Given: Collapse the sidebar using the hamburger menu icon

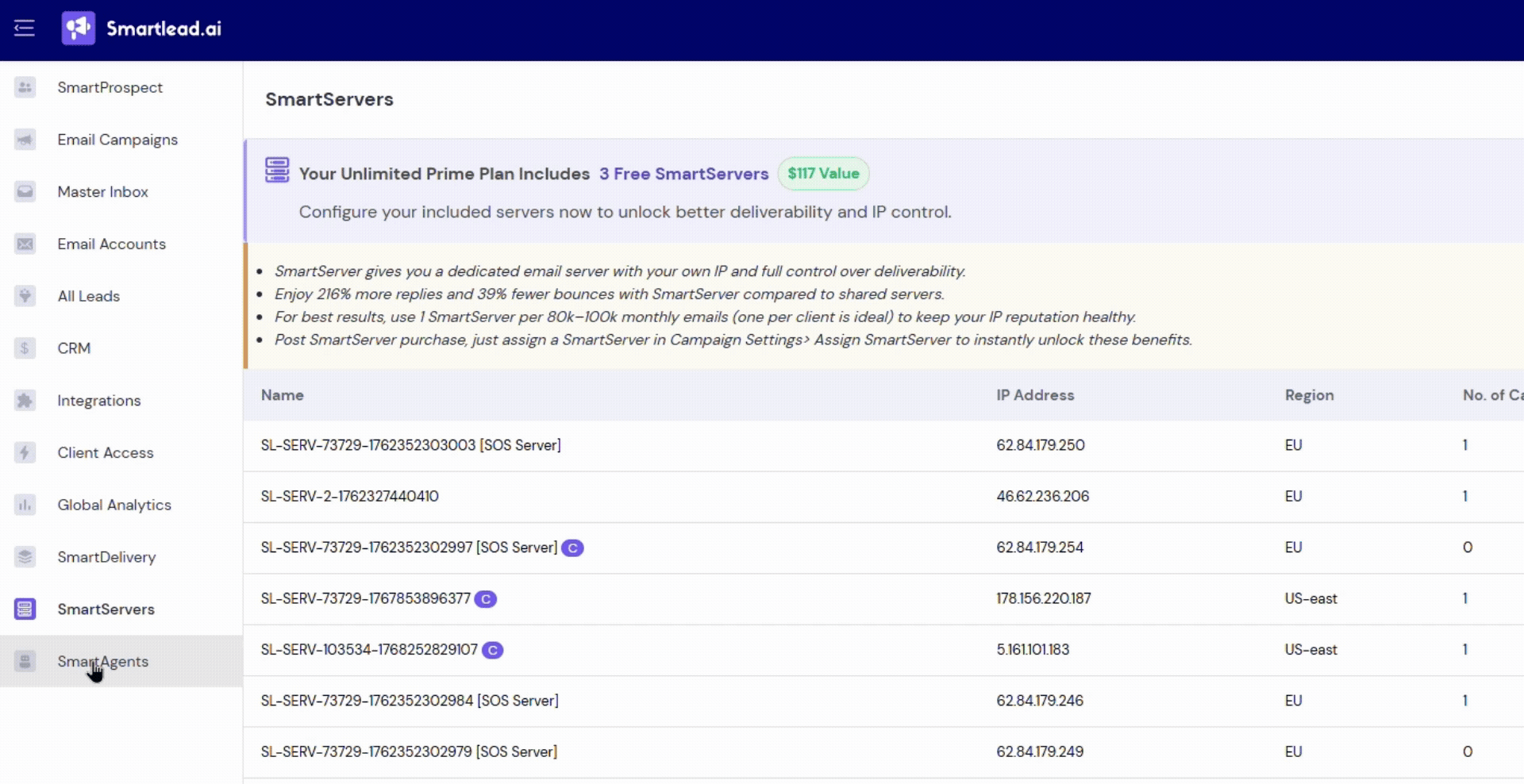Looking at the screenshot, I should point(25,29).
